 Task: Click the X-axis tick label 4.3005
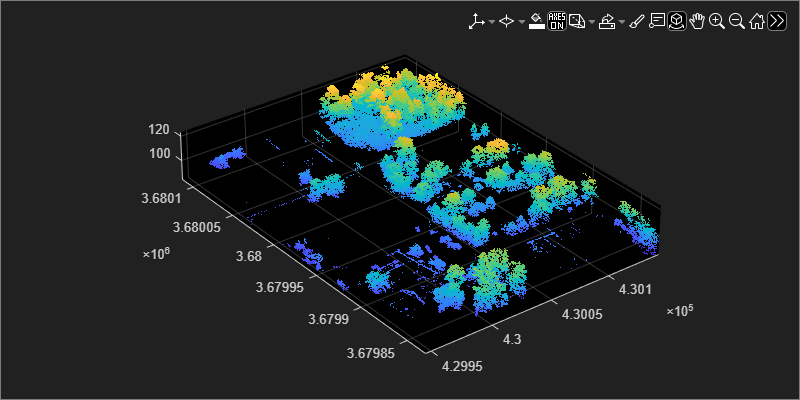[x=582, y=314]
